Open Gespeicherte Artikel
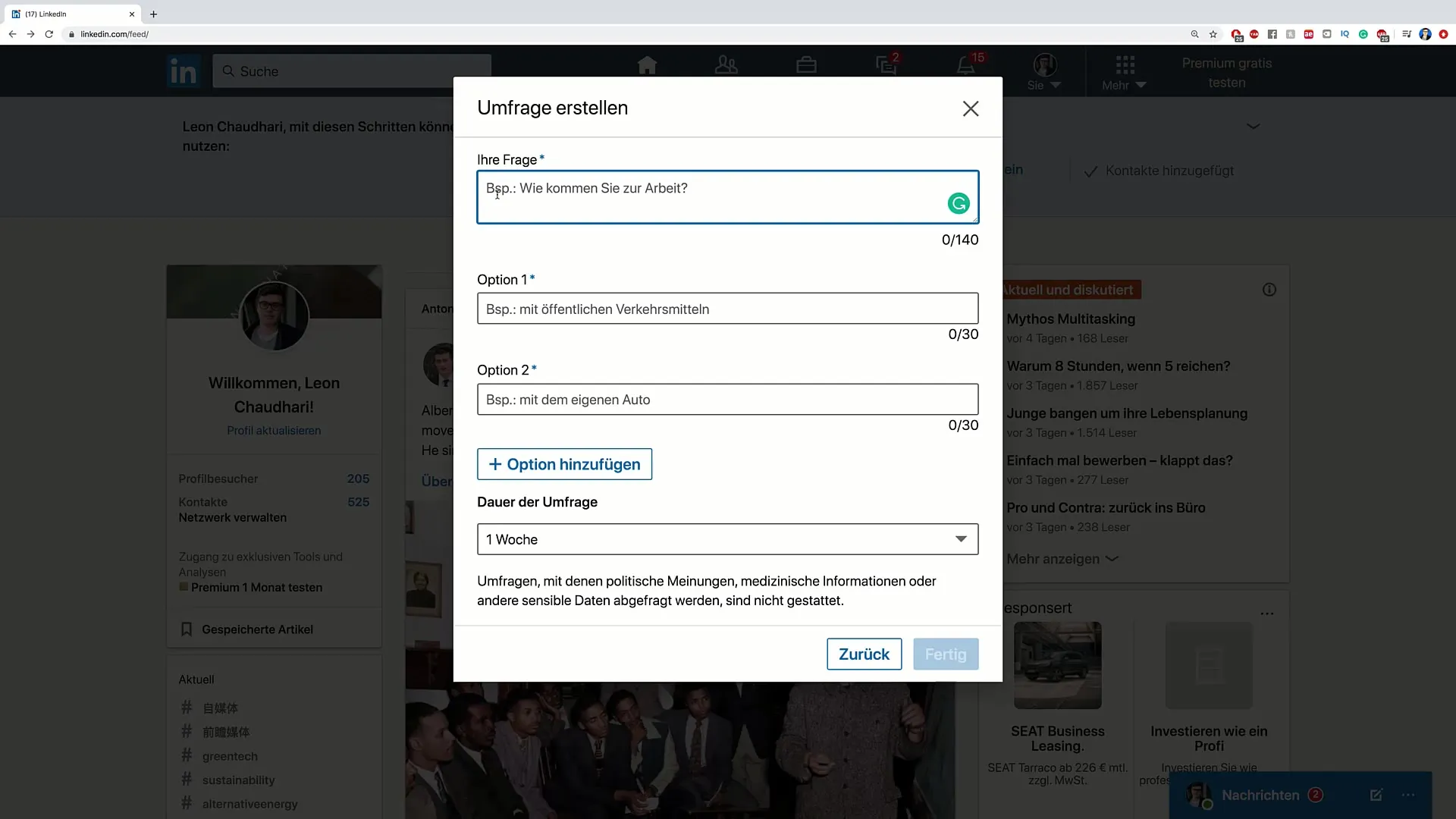1456x819 pixels. 257,629
